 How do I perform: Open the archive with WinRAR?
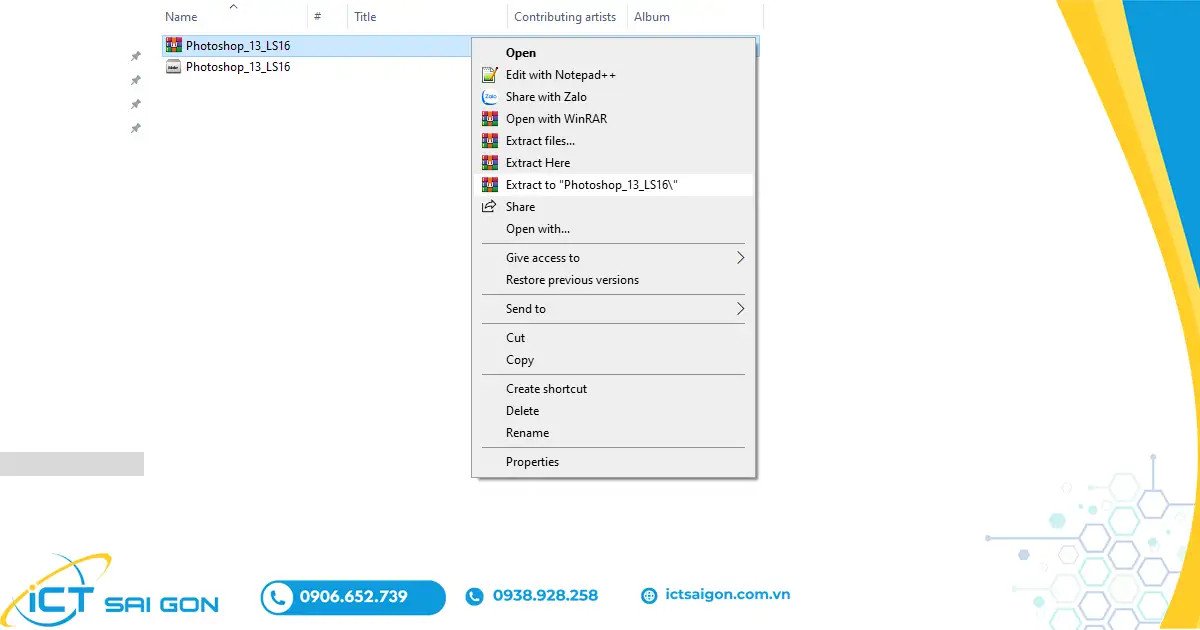(556, 118)
